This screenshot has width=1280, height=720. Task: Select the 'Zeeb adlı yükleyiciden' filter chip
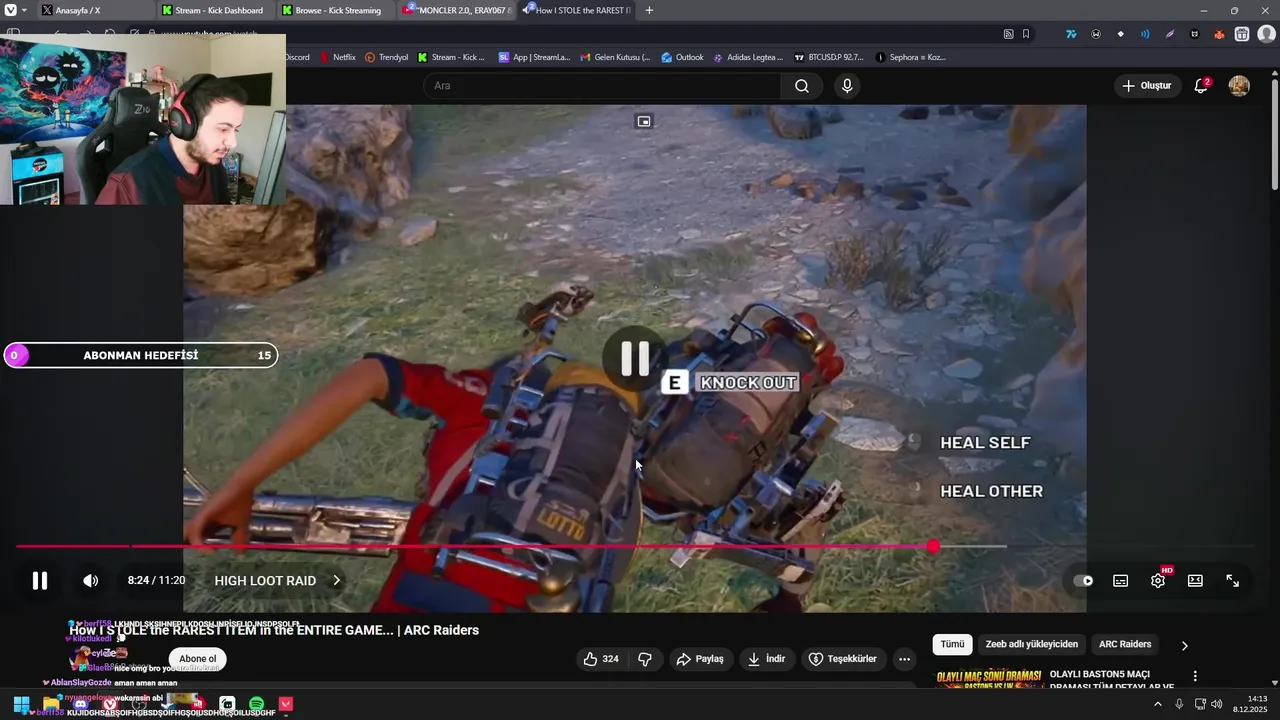point(1032,645)
